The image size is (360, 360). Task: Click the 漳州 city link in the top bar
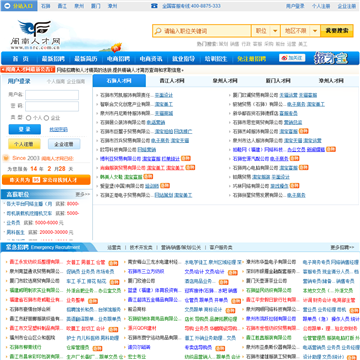pos(112,6)
